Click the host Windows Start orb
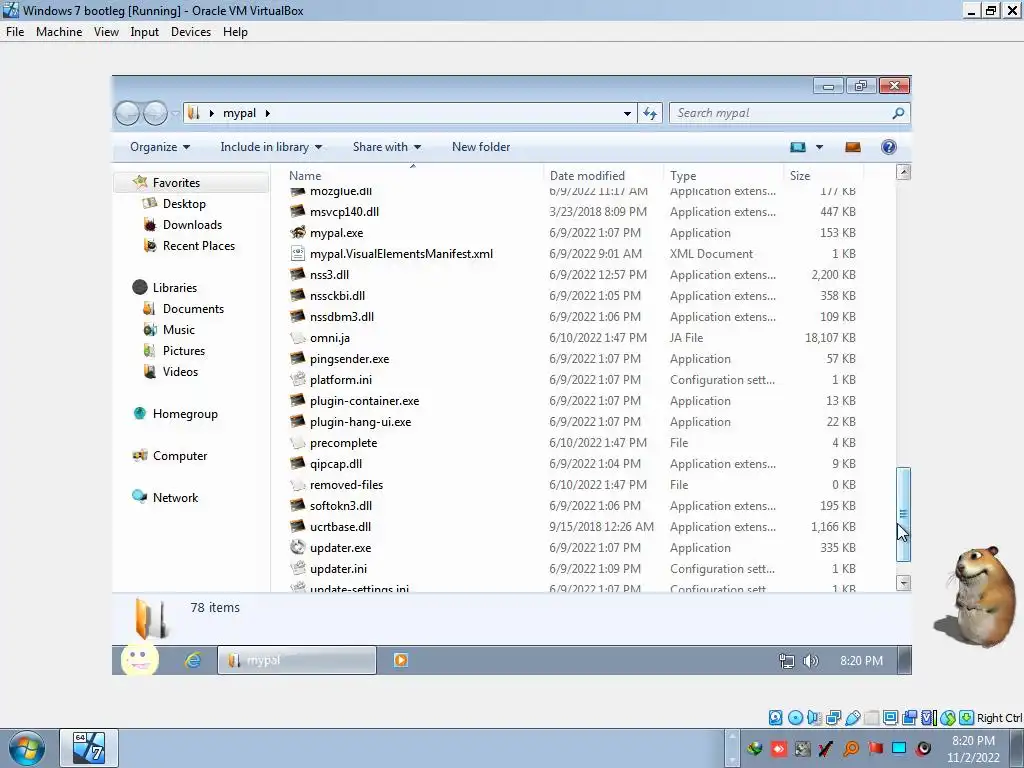This screenshot has height=768, width=1024. point(27,748)
